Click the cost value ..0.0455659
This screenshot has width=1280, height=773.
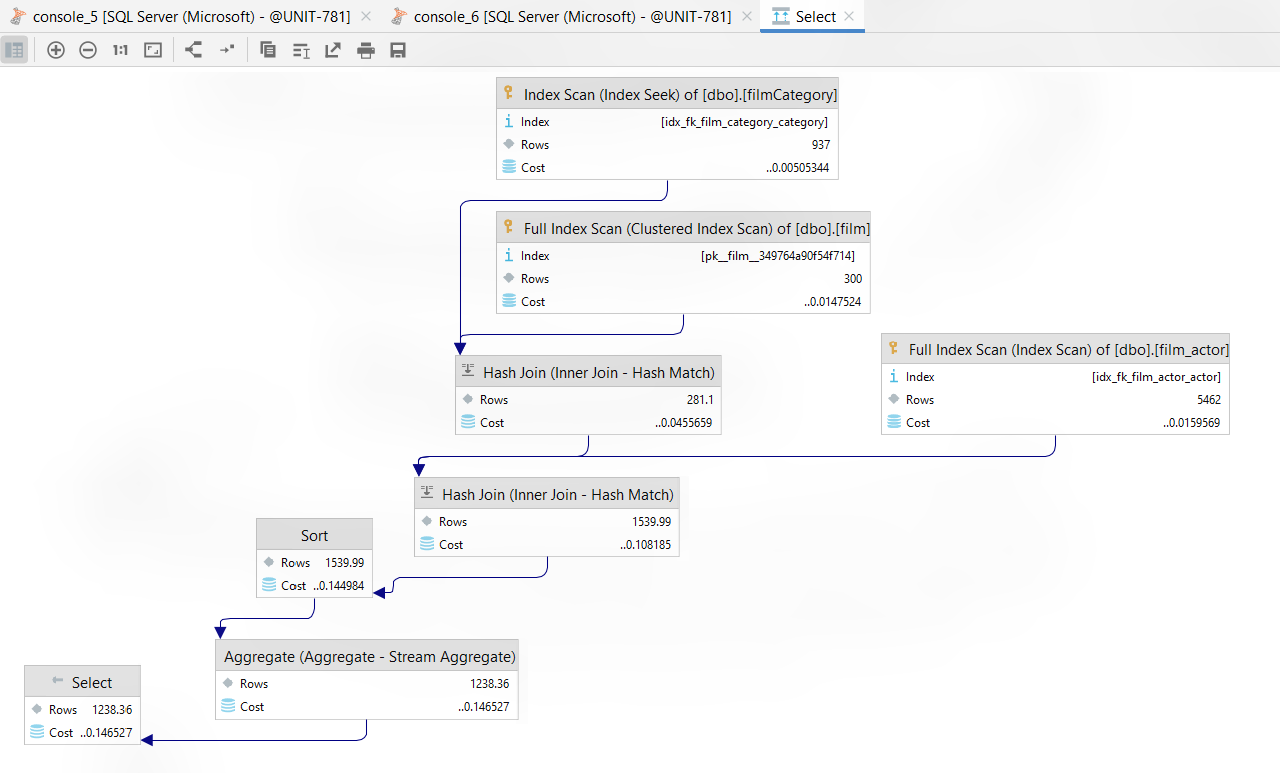[x=684, y=423]
